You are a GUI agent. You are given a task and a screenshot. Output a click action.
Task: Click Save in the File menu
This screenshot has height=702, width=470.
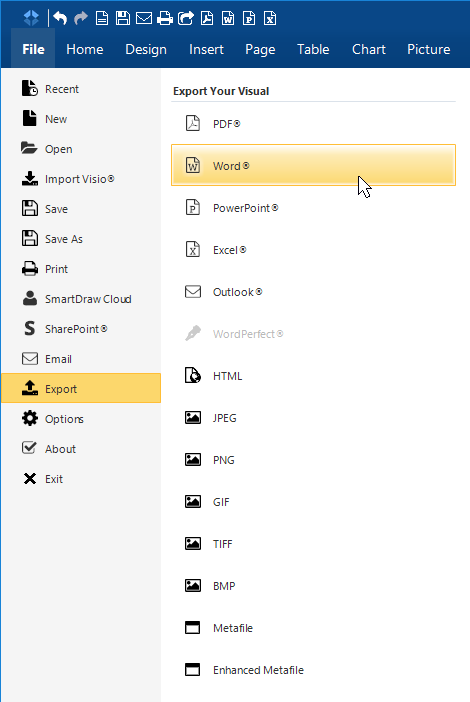pyautogui.click(x=81, y=209)
